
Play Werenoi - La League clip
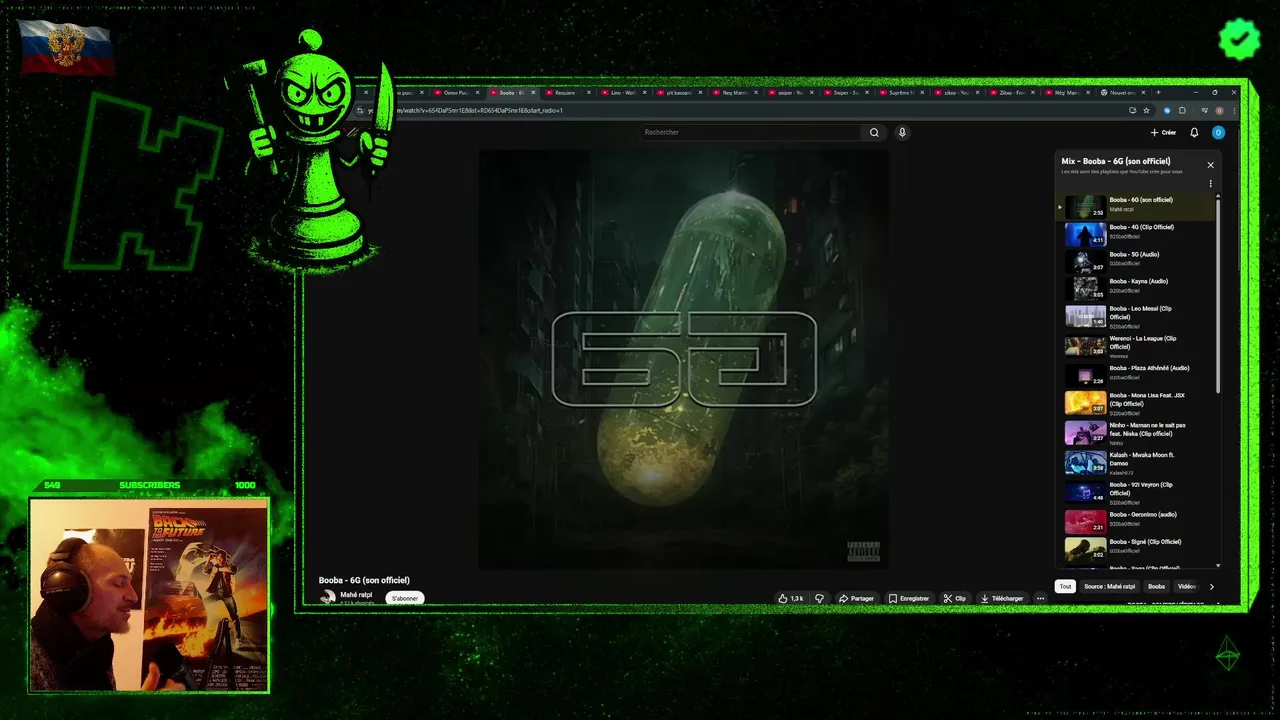[x=1137, y=346]
